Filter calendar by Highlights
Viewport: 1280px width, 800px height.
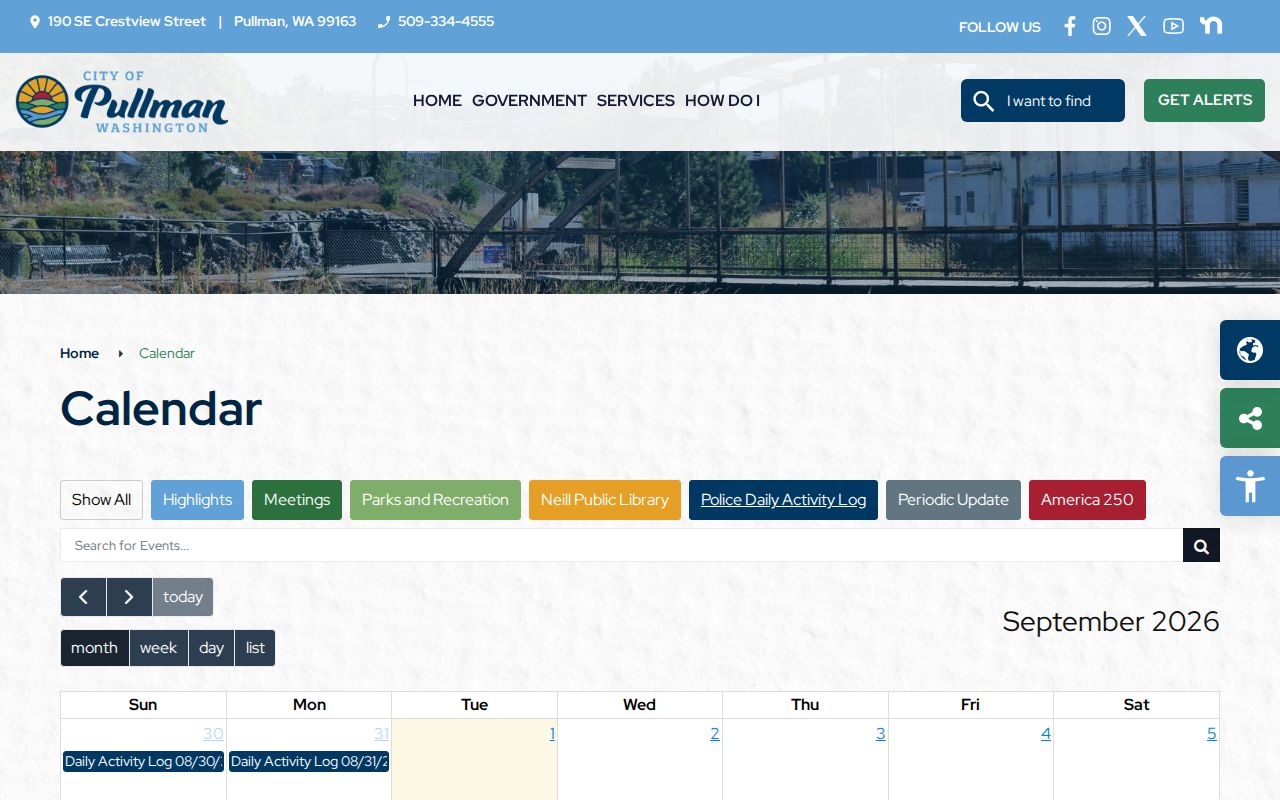(197, 500)
